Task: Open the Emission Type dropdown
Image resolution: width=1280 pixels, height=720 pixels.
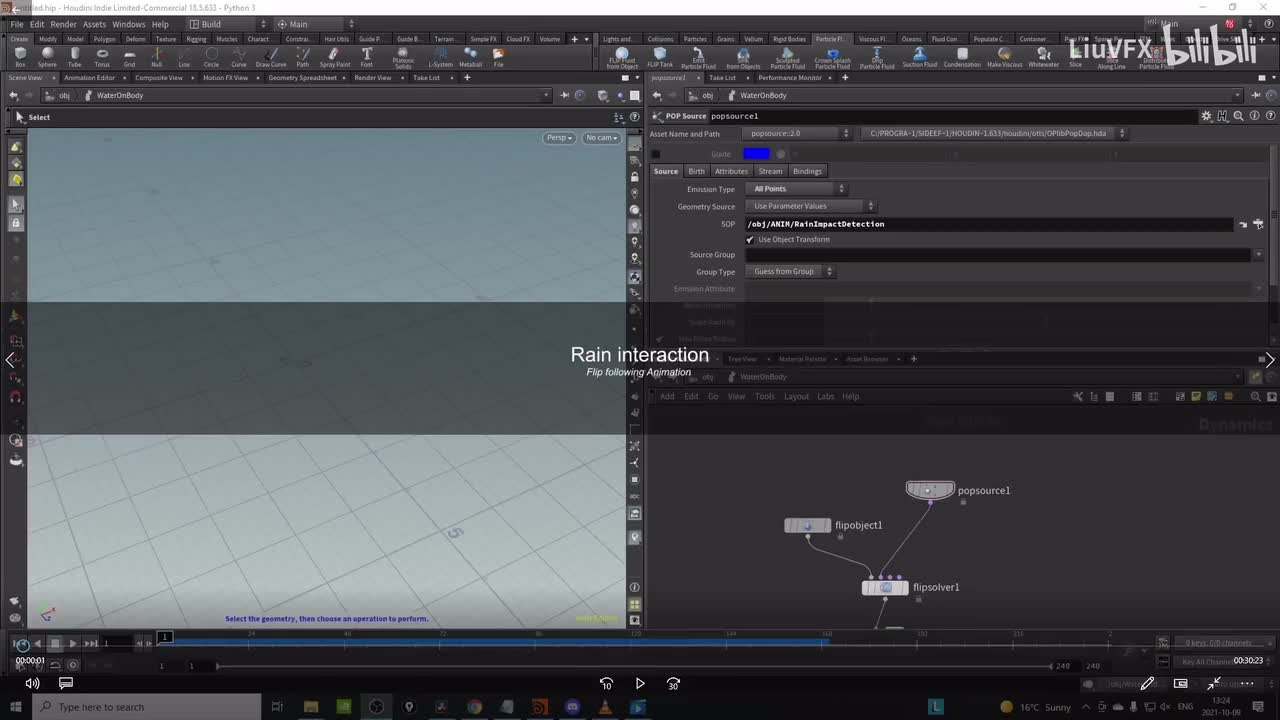Action: (796, 189)
